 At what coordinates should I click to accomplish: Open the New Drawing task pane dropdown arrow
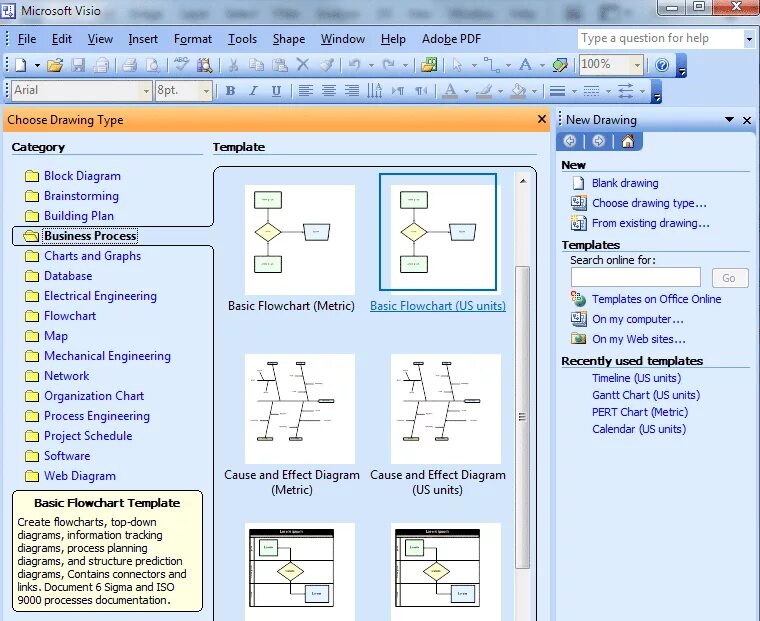coord(729,120)
